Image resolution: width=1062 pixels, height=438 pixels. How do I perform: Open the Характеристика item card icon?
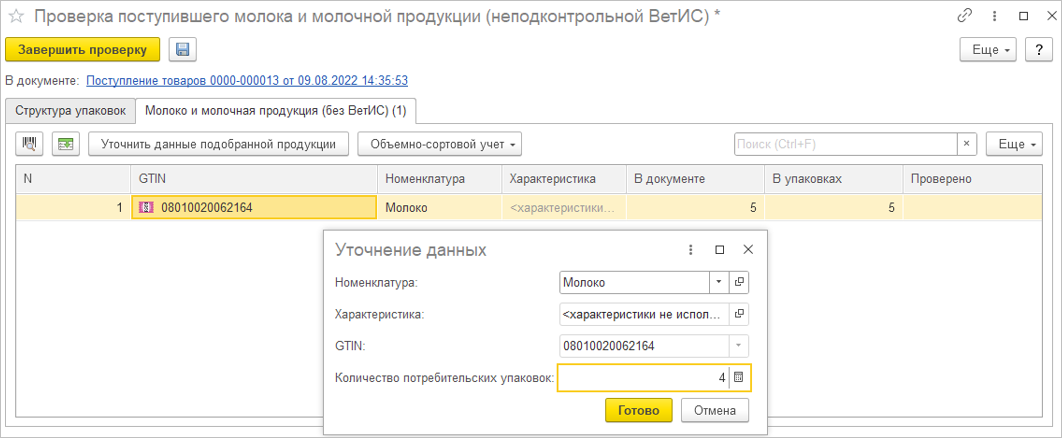[x=739, y=314]
